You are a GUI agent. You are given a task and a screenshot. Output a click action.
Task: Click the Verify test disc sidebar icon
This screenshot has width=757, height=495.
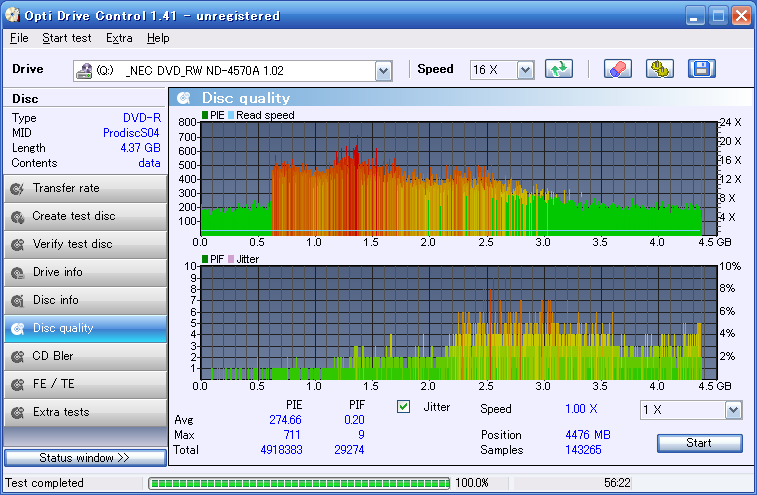pos(17,244)
